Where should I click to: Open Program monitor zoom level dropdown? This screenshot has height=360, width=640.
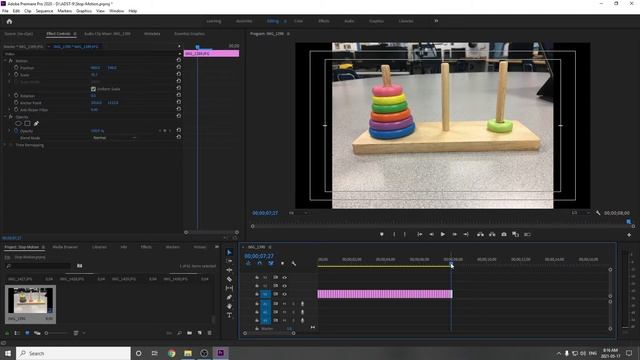[x=299, y=213]
